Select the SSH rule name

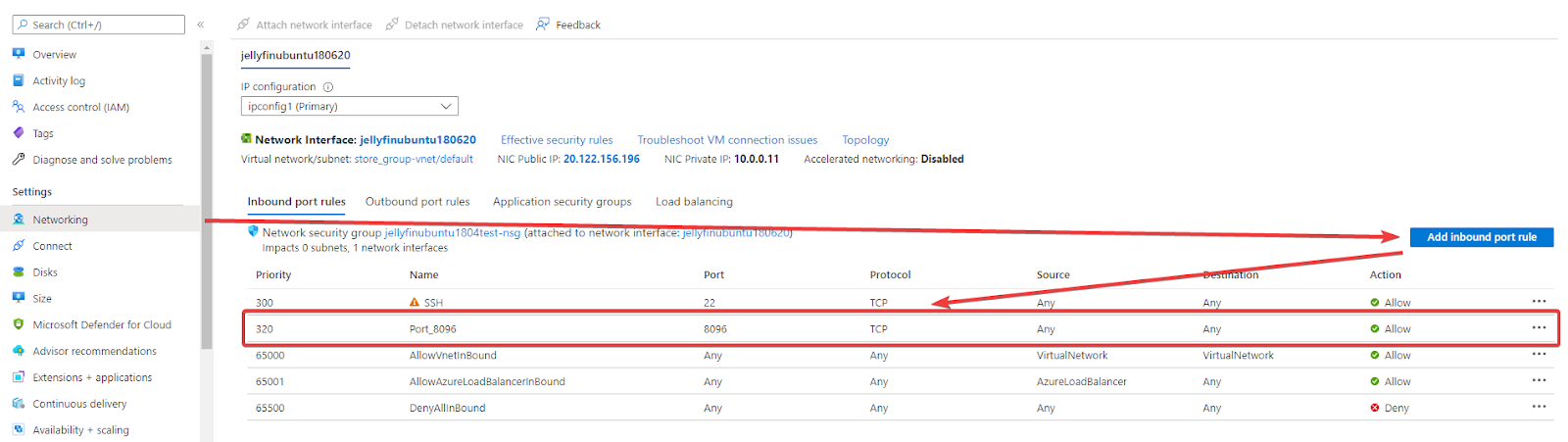pyautogui.click(x=433, y=303)
